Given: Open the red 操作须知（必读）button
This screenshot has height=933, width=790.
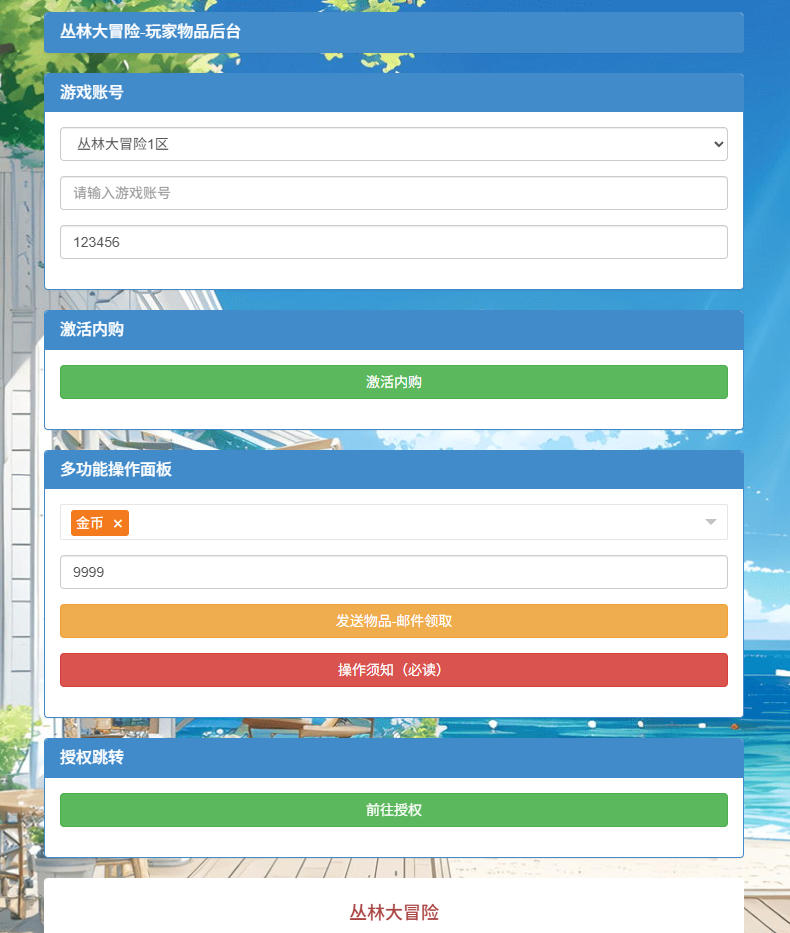Looking at the screenshot, I should [x=393, y=670].
